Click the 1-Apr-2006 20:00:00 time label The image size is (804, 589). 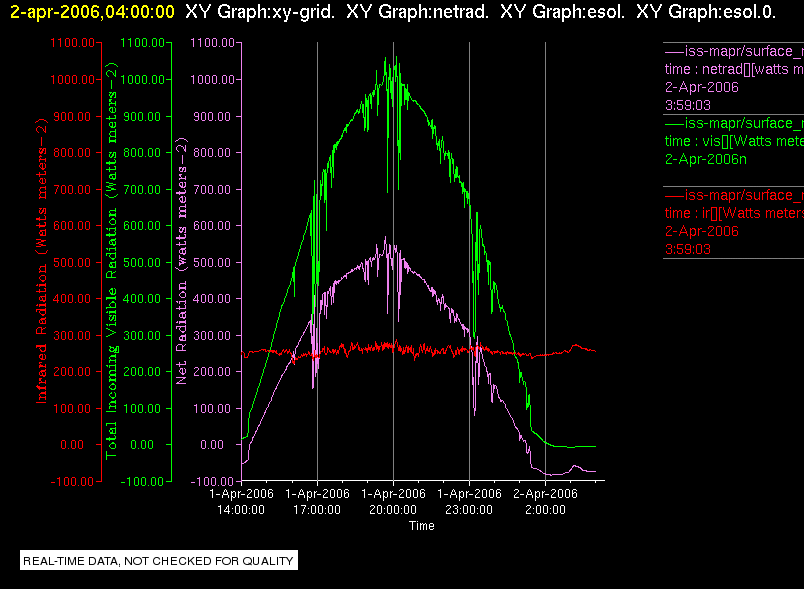coord(393,502)
